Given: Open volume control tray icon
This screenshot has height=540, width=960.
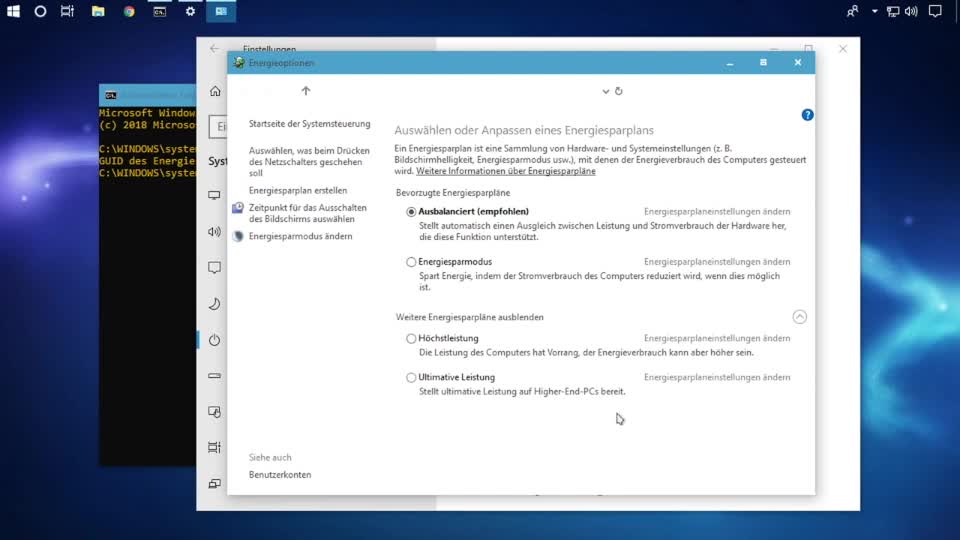Looking at the screenshot, I should click(911, 11).
